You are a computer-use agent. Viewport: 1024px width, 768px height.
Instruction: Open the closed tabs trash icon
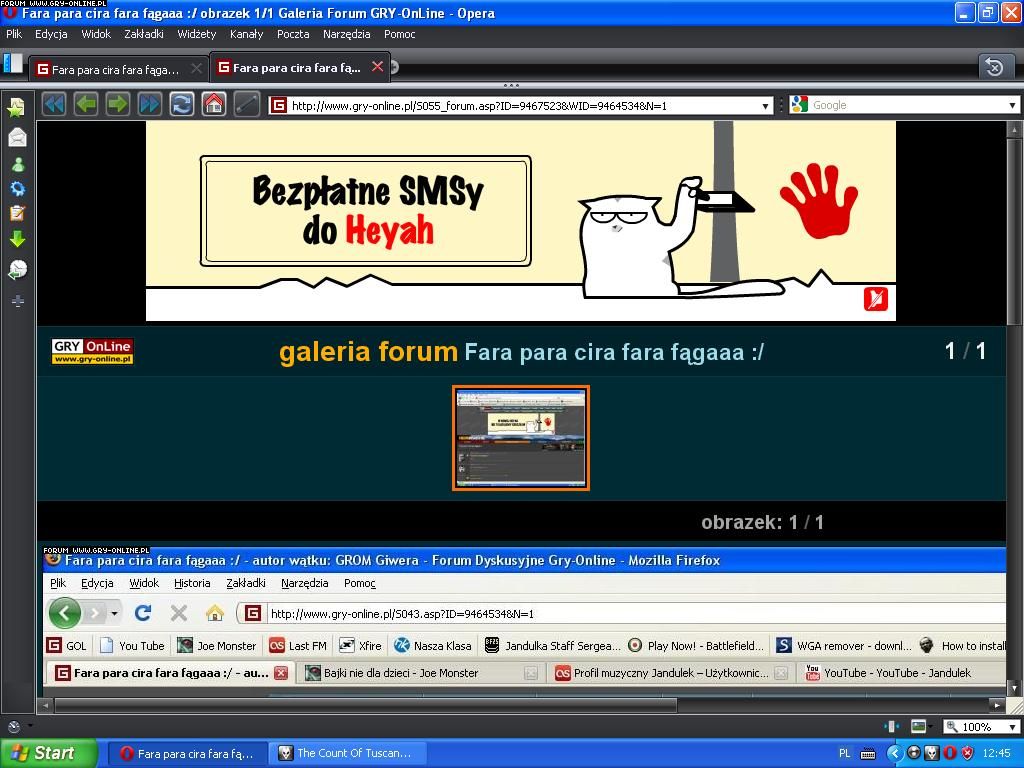click(993, 67)
